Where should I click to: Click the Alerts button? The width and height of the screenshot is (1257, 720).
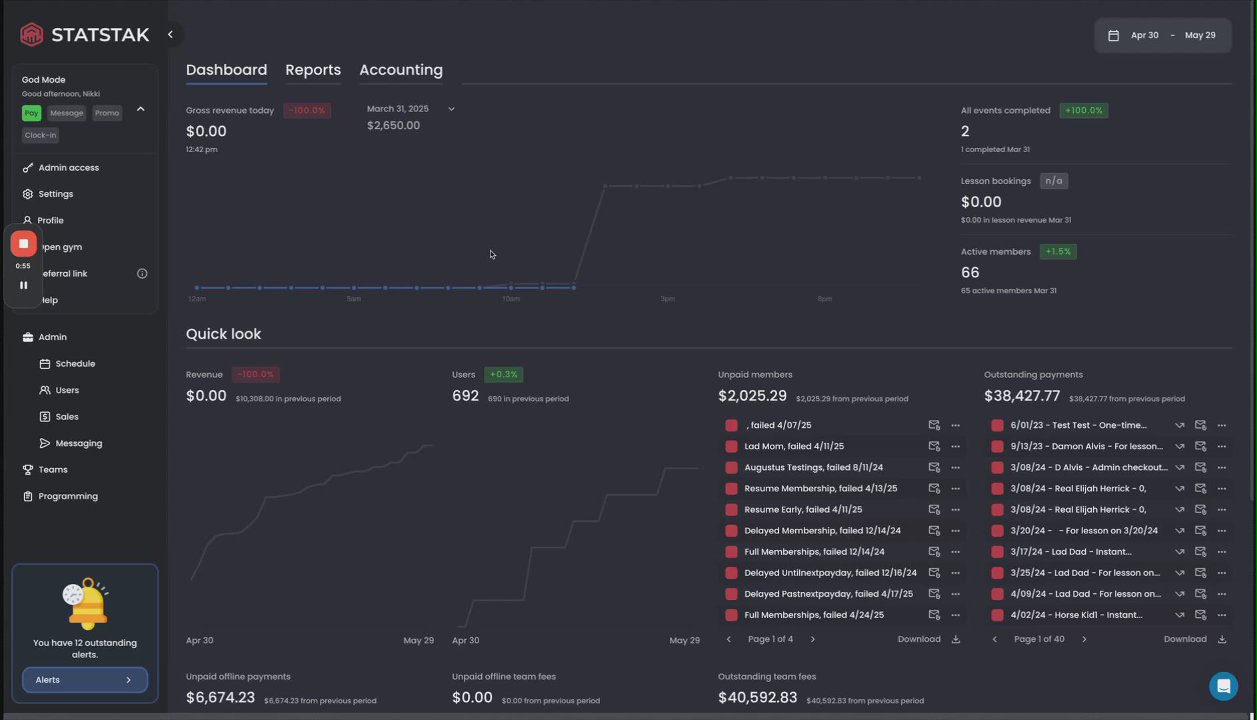tap(85, 680)
